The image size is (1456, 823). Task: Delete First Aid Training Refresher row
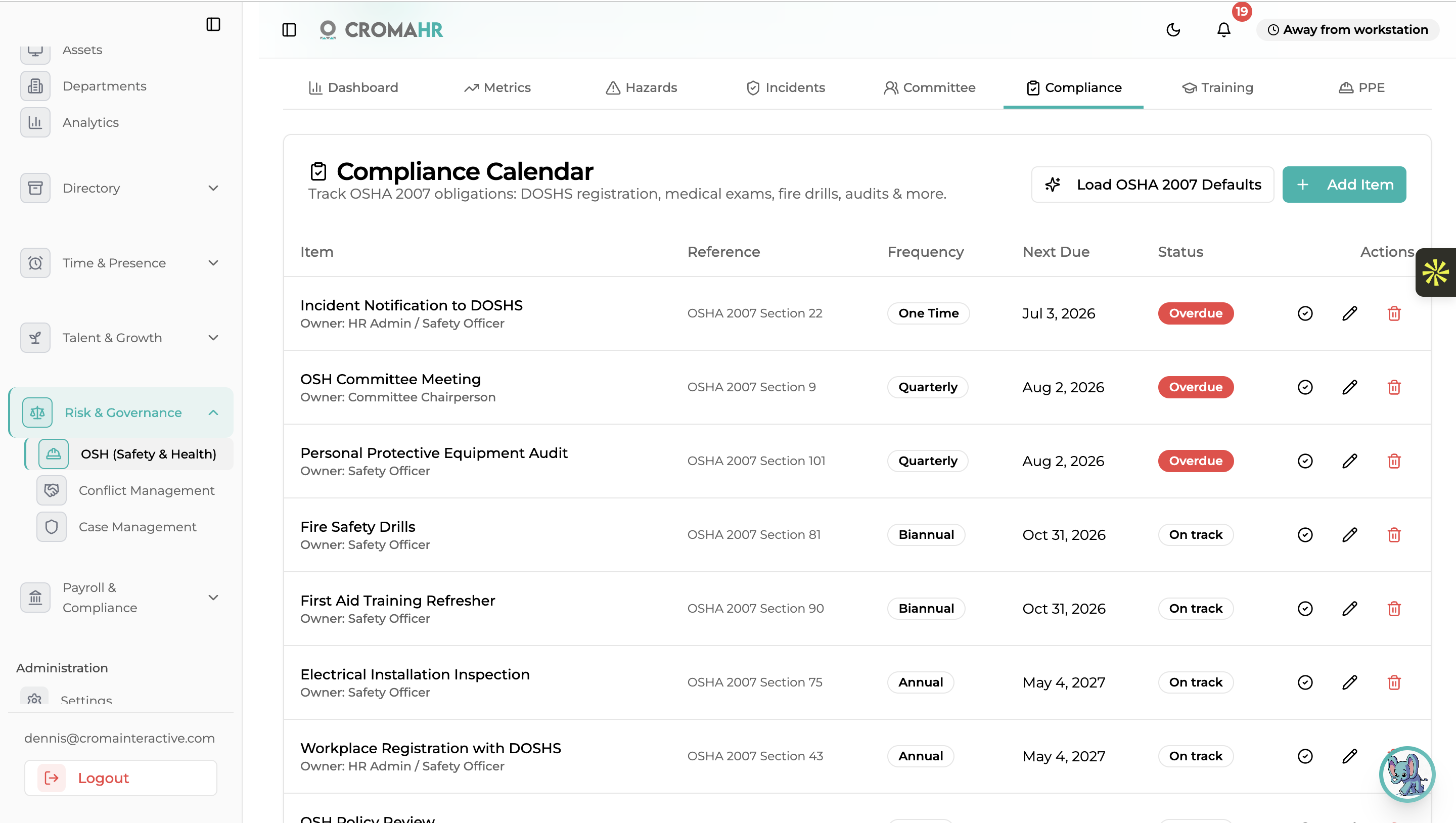pyautogui.click(x=1394, y=608)
